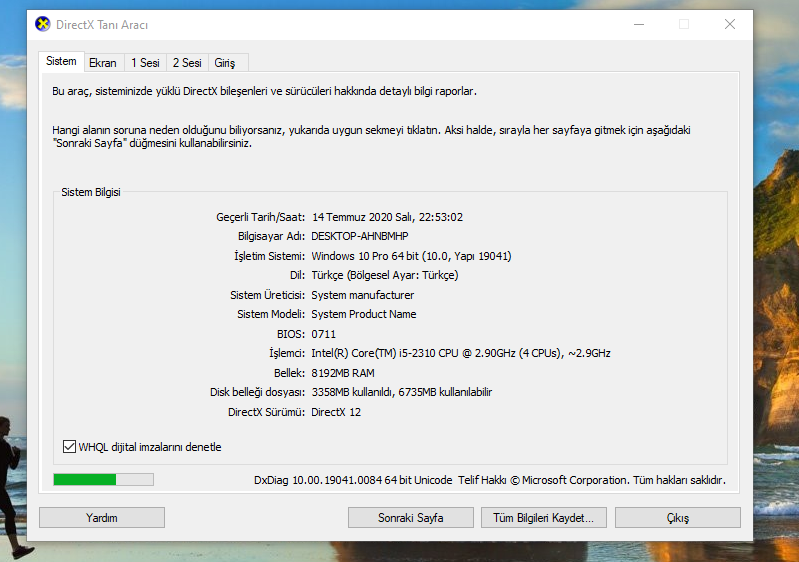This screenshot has width=799, height=562.
Task: Click the language value Türkçe (Bölgesel Ayar: Türkçe)
Action: 385,275
